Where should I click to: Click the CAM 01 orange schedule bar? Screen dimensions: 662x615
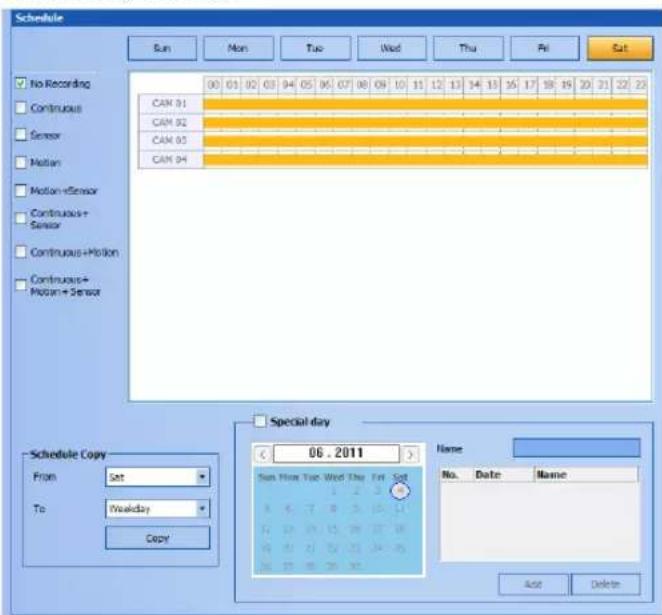(425, 104)
